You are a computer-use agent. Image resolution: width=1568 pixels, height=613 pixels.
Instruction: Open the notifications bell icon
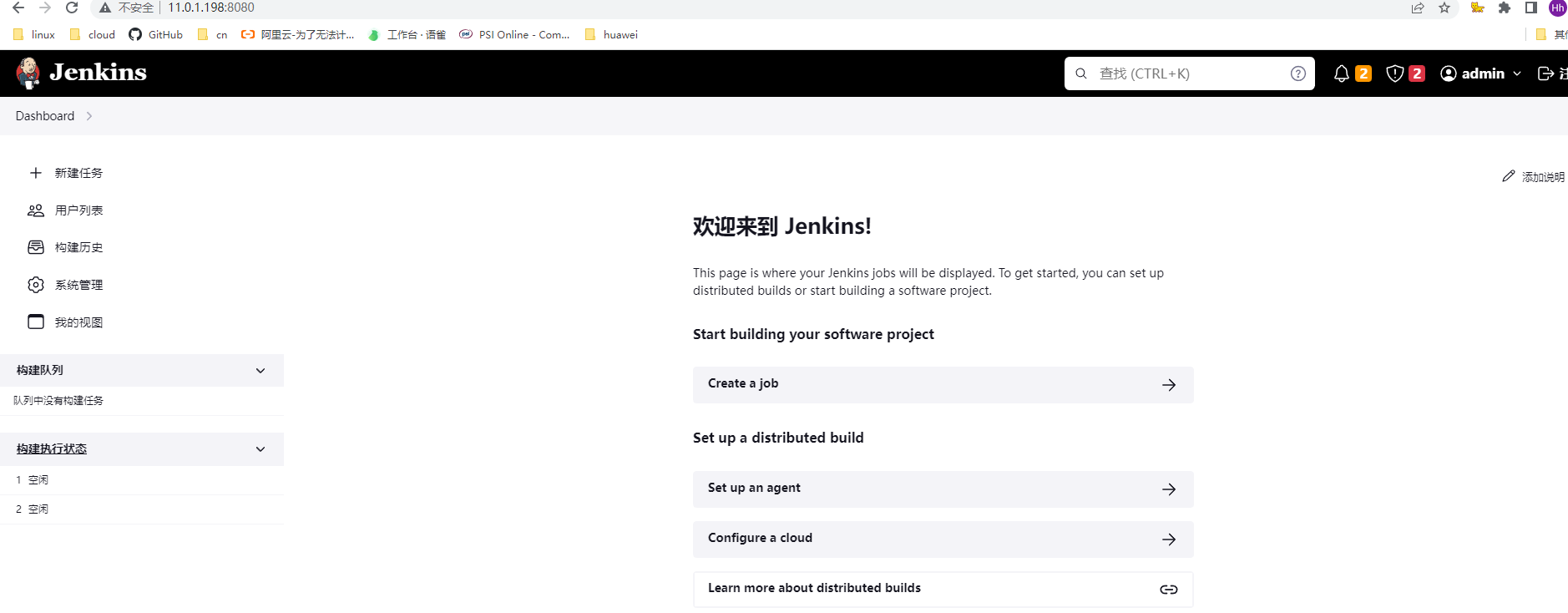[1341, 73]
